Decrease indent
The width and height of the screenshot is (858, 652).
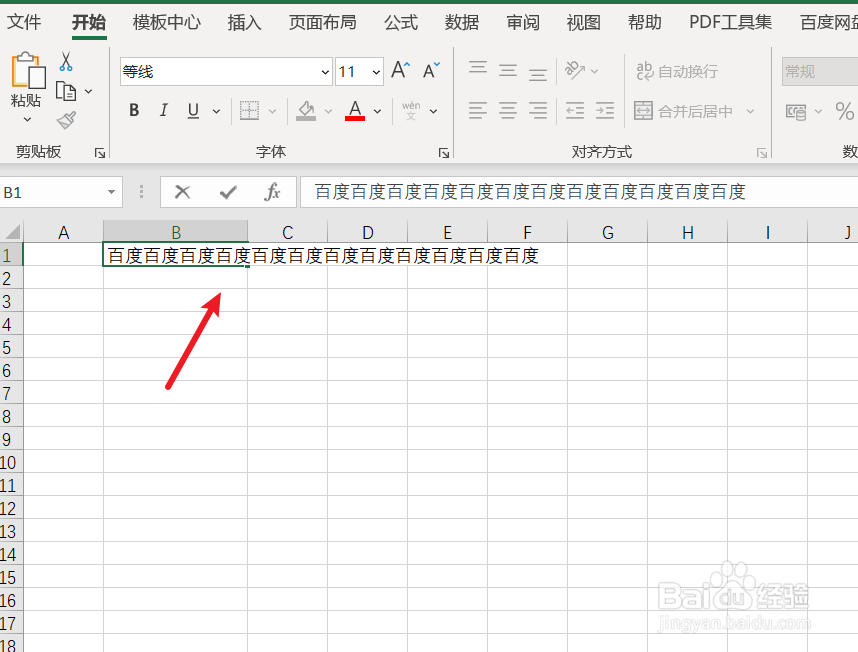575,111
